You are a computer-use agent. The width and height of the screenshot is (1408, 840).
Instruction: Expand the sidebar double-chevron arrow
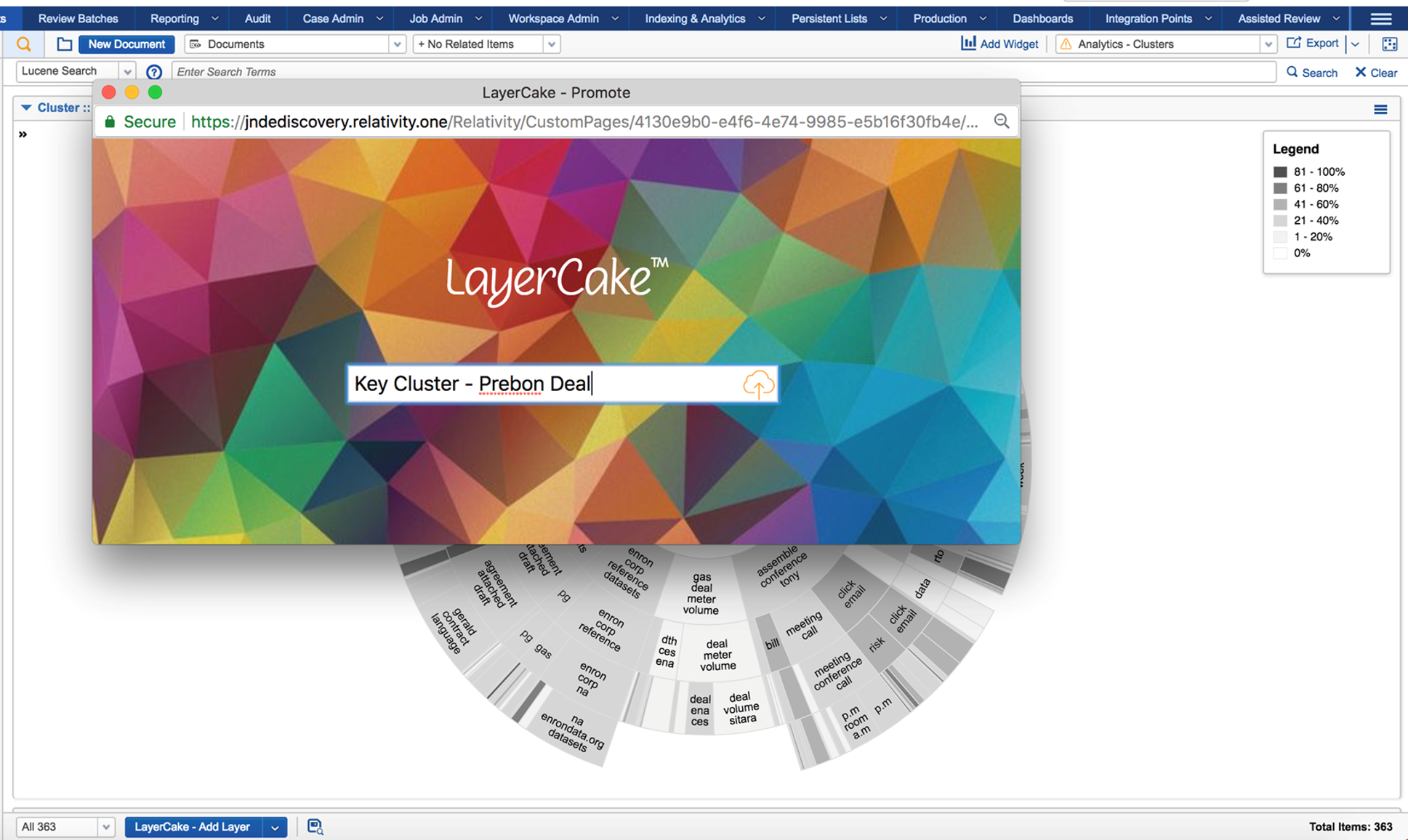point(23,134)
